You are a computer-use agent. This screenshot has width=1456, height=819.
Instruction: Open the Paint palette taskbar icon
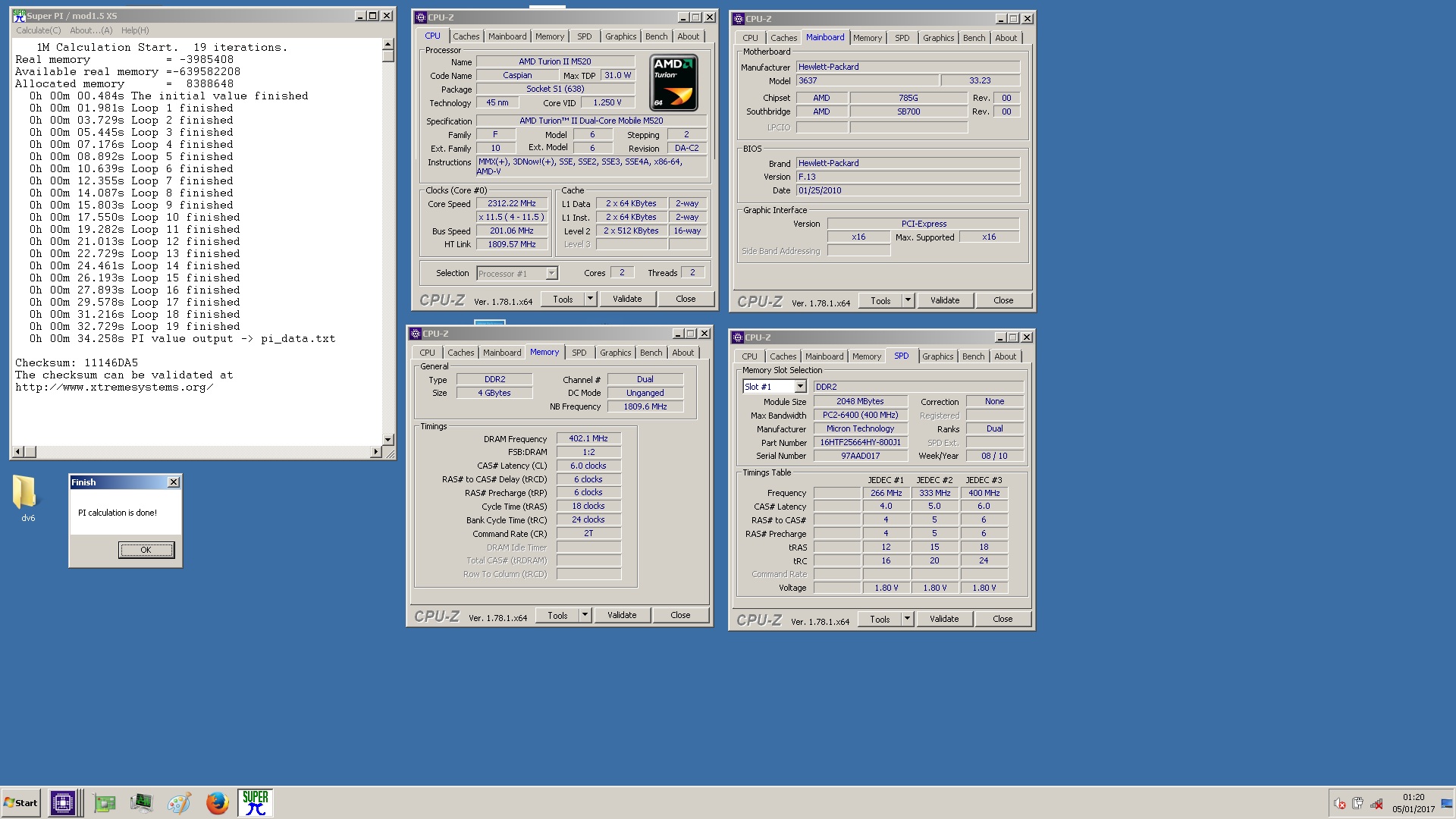[179, 803]
